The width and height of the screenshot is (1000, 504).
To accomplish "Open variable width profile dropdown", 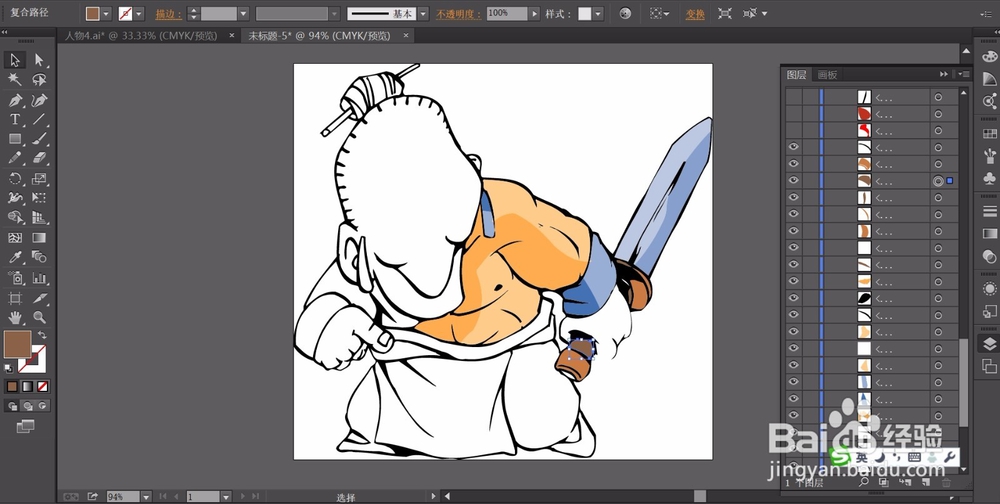I will (x=335, y=13).
